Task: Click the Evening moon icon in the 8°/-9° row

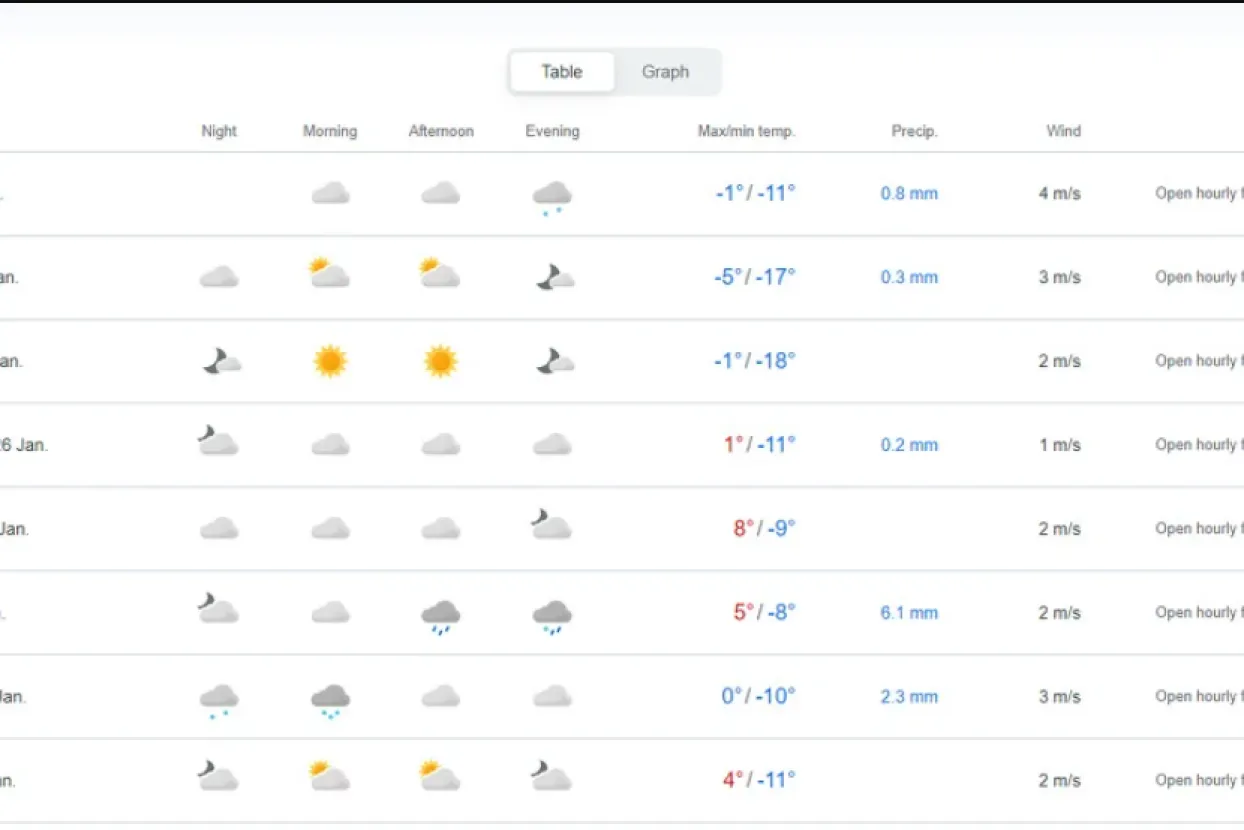Action: pos(551,525)
